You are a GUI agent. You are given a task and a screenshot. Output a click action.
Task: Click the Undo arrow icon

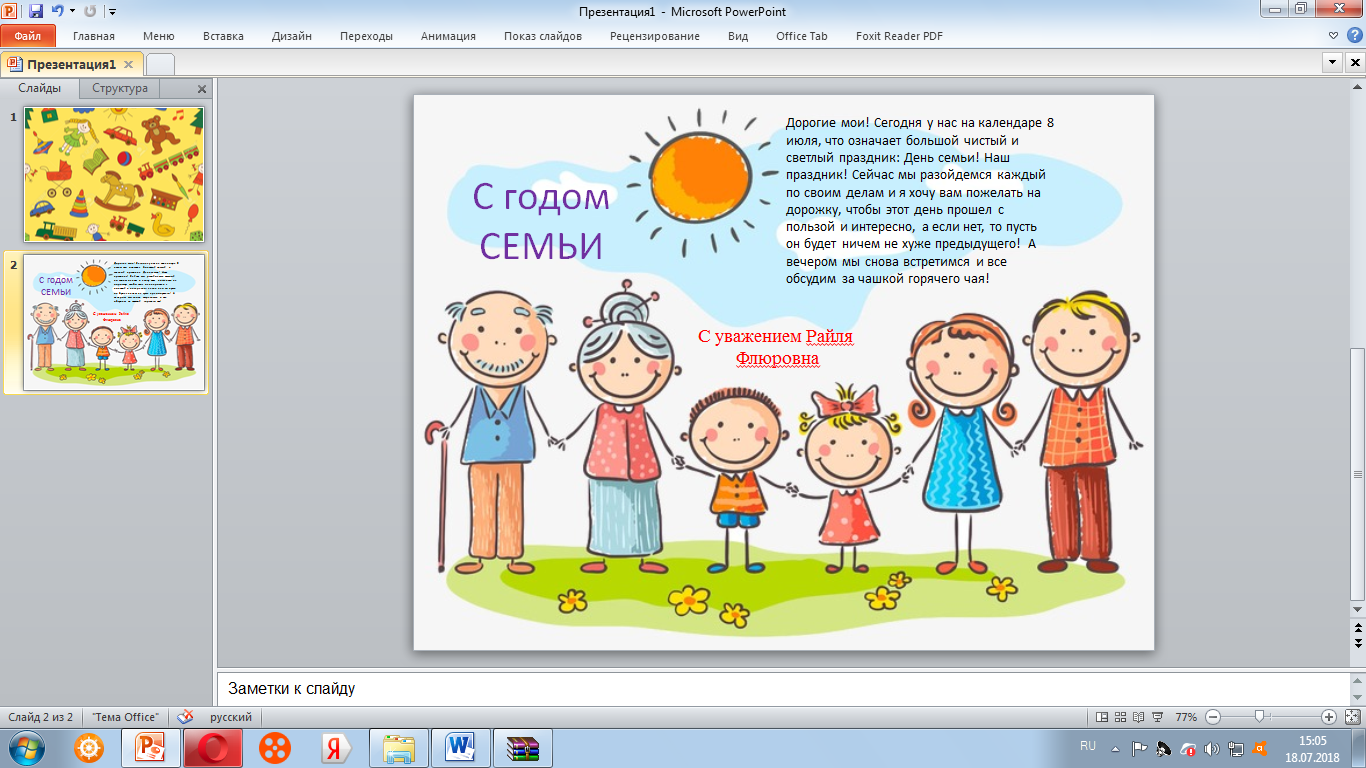[58, 12]
